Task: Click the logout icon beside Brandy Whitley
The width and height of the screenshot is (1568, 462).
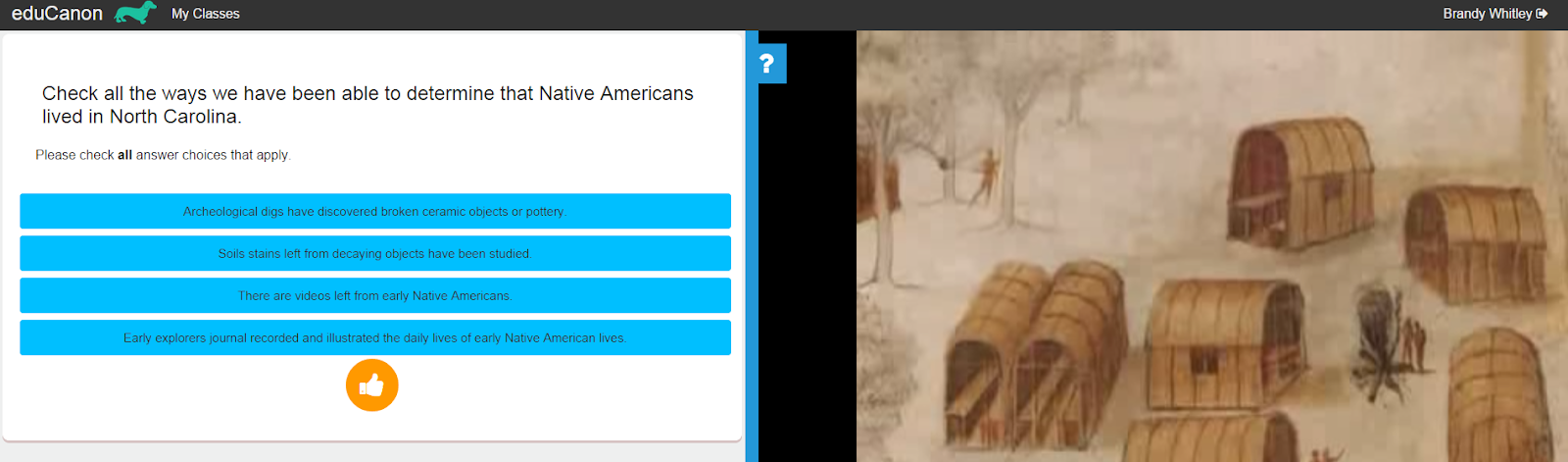Action: pos(1543,14)
